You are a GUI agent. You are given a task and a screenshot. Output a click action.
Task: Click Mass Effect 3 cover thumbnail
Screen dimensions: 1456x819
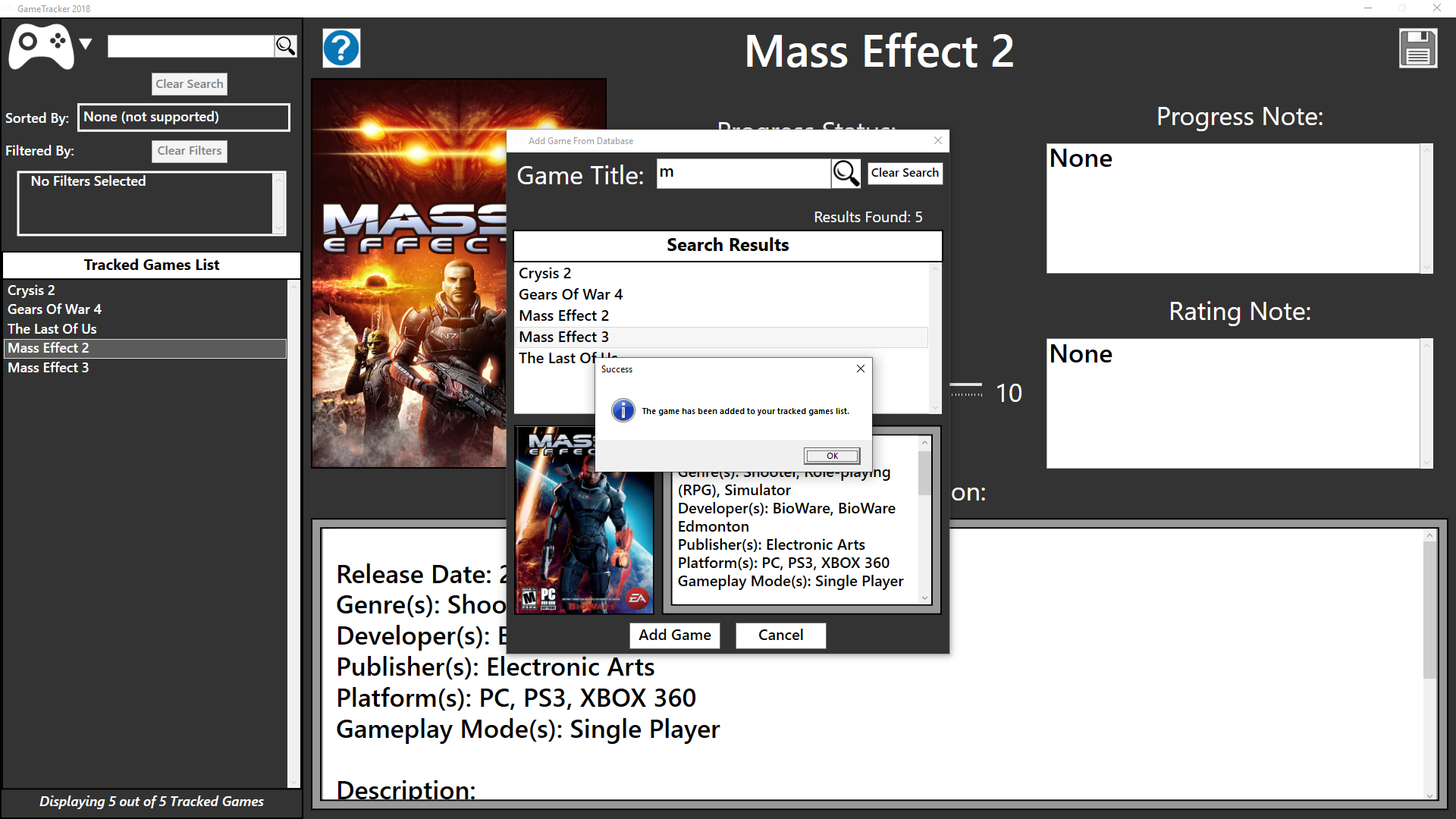tap(584, 531)
